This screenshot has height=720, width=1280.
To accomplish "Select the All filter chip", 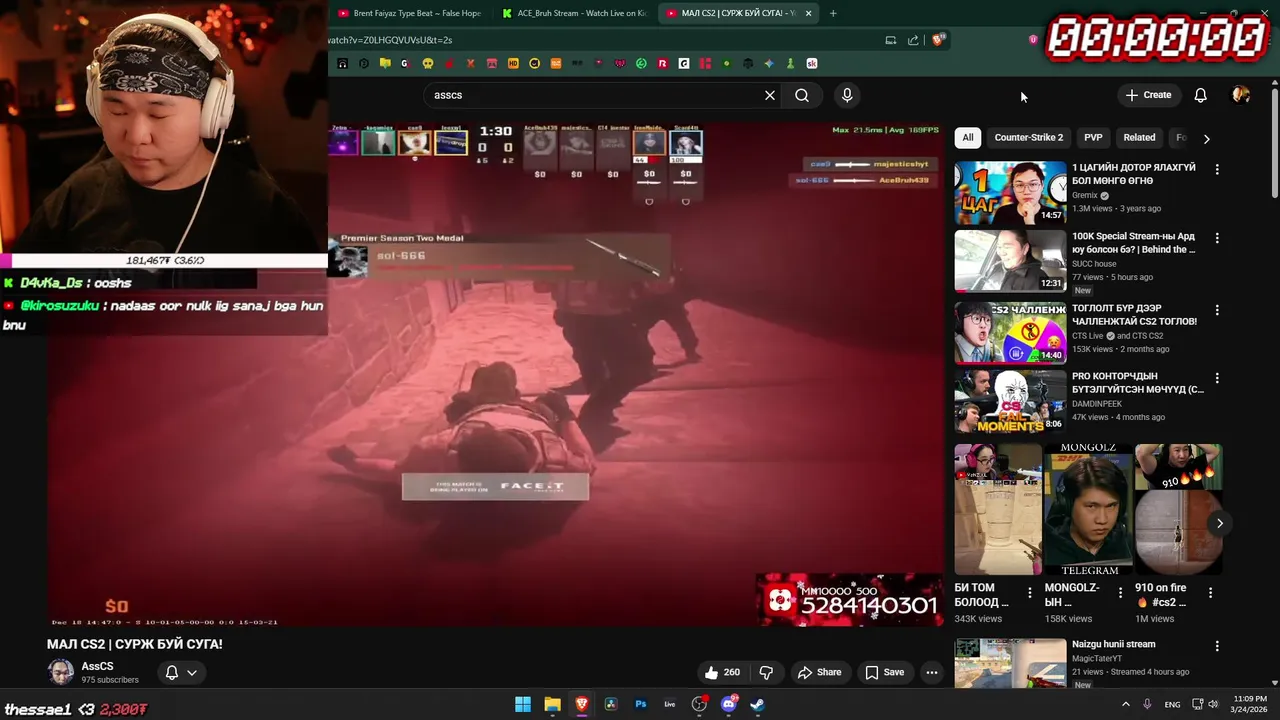I will 967,138.
